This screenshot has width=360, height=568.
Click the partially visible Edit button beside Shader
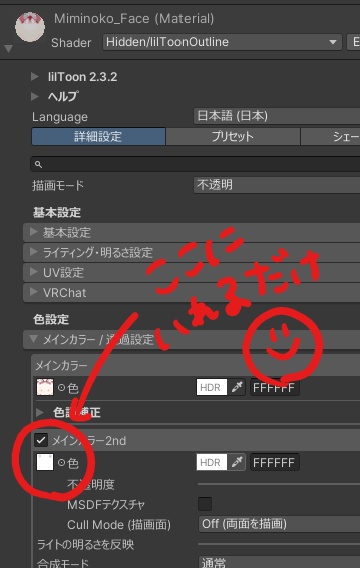[x=353, y=42]
